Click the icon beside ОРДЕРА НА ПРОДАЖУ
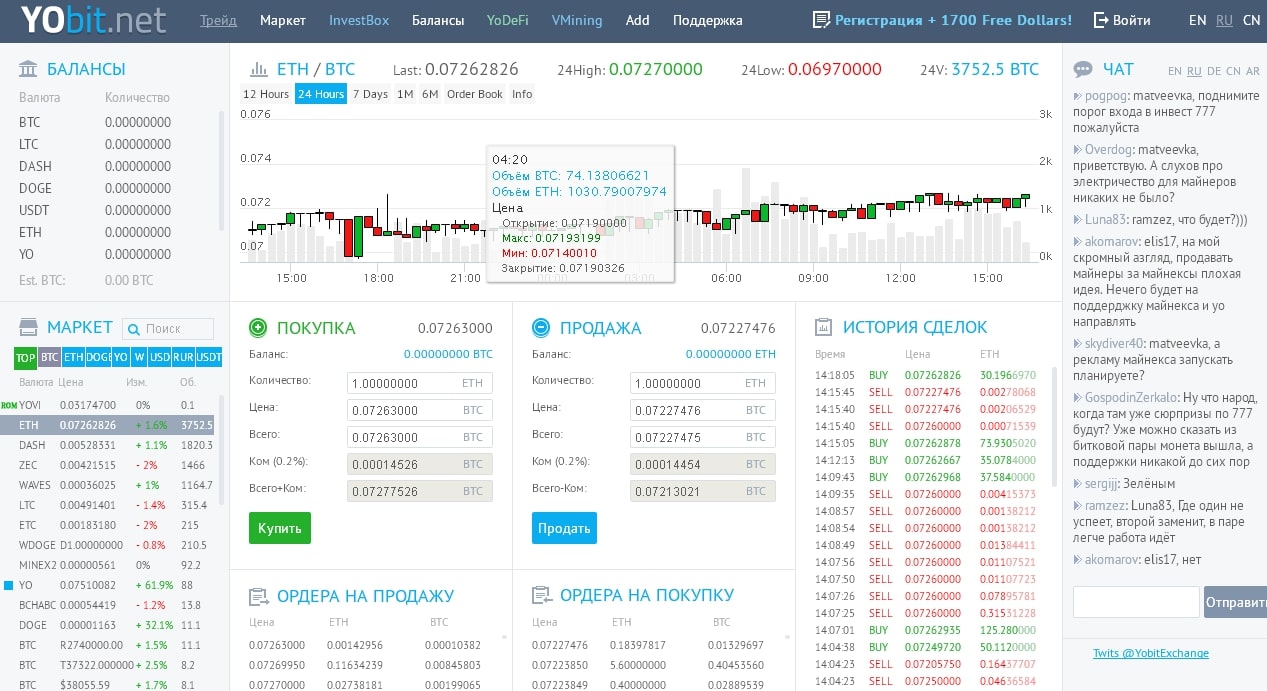 coord(258,596)
